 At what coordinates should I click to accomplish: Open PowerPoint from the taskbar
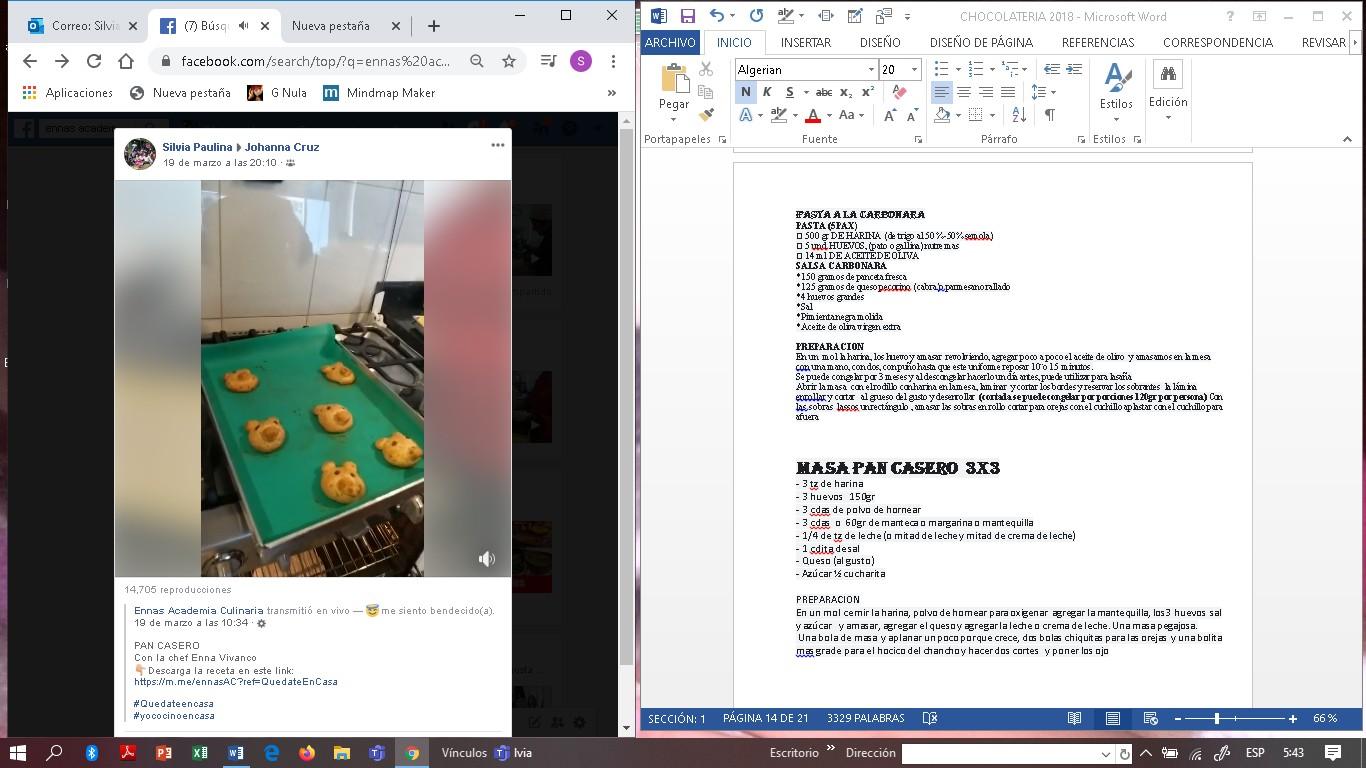coord(164,753)
